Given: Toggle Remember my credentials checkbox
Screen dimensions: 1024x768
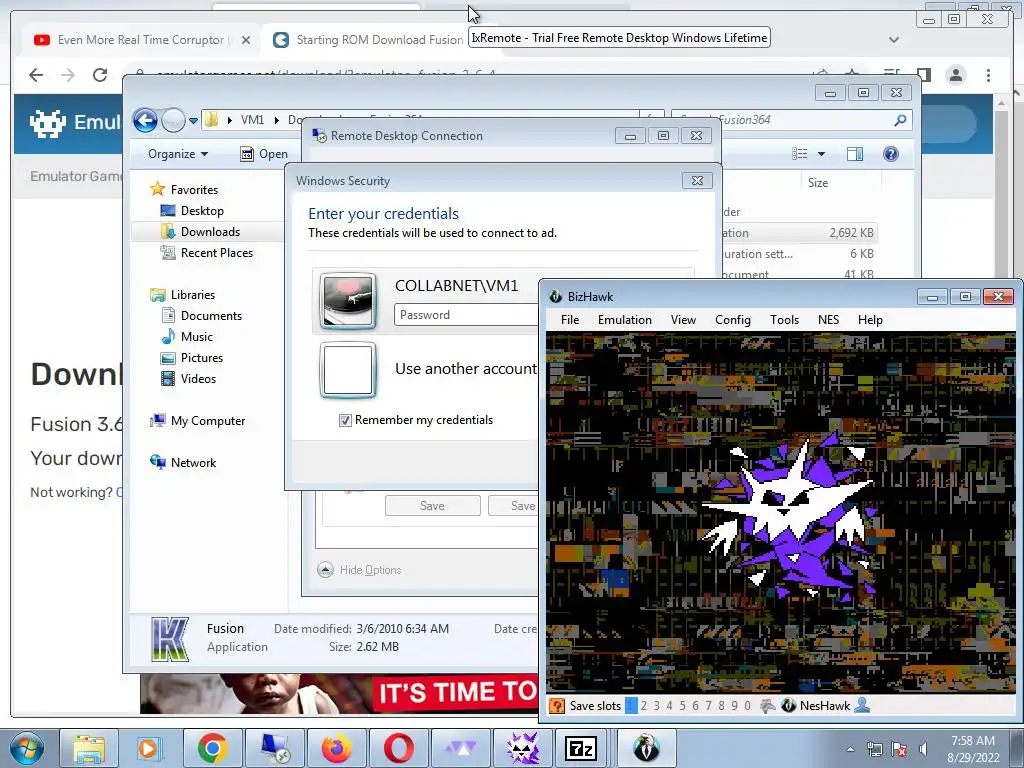Looking at the screenshot, I should pyautogui.click(x=345, y=421).
